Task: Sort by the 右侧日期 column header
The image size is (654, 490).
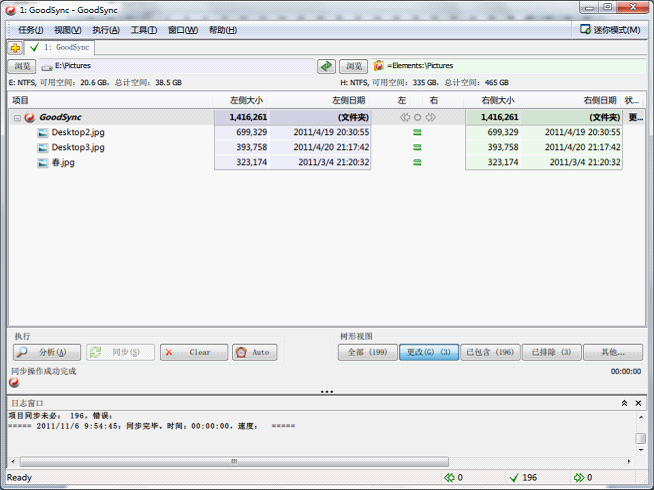Action: coord(571,100)
